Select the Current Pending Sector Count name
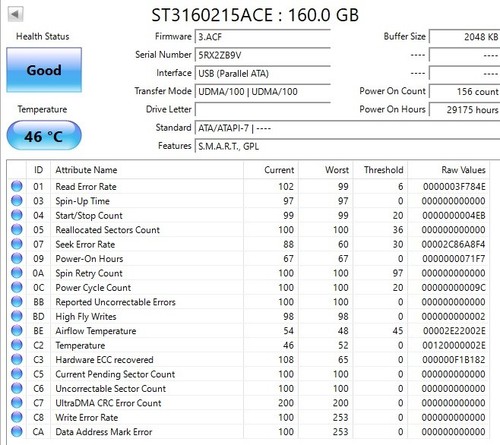500x445 pixels. tap(115, 374)
